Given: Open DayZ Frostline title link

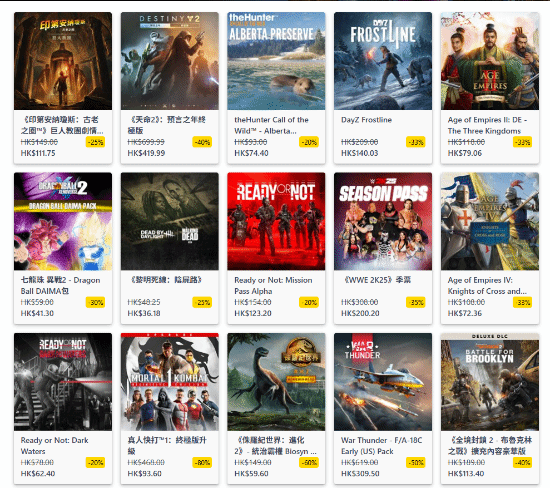Looking at the screenshot, I should (366, 120).
